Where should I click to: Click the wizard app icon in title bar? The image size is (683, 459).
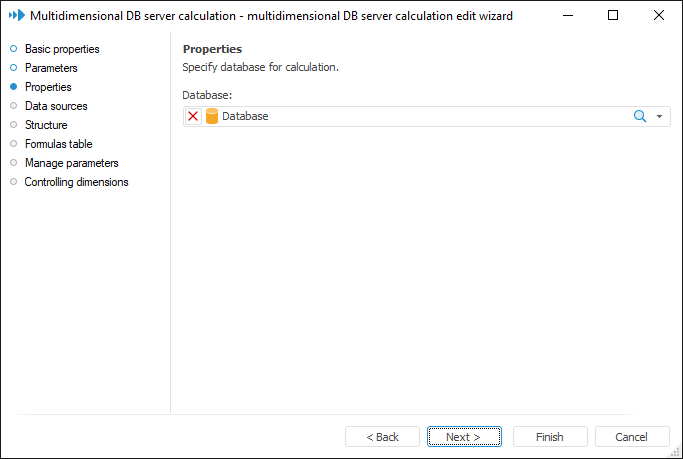click(16, 16)
